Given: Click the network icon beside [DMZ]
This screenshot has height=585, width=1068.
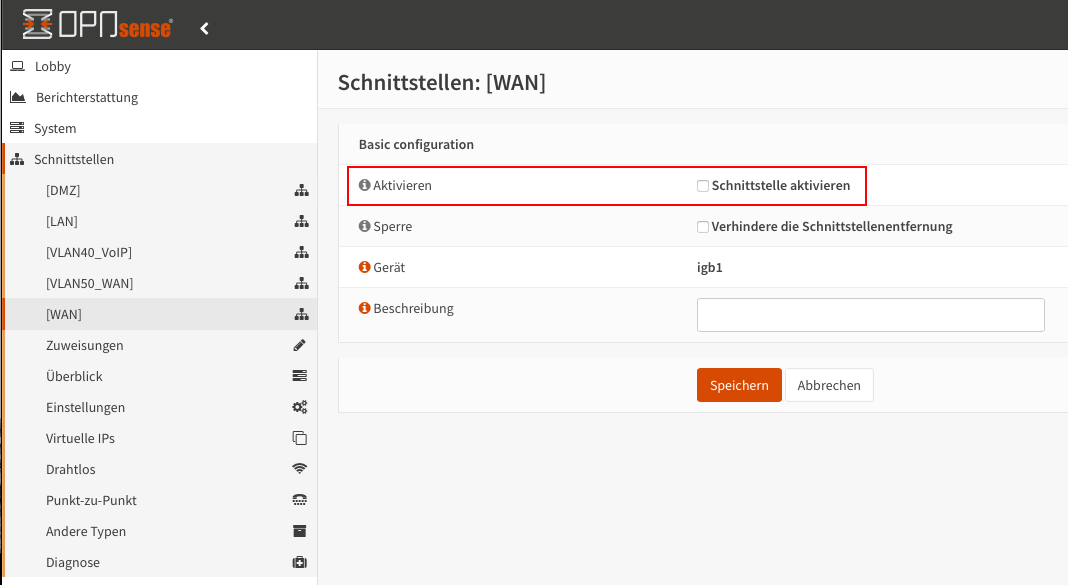Looking at the screenshot, I should click(x=300, y=191).
